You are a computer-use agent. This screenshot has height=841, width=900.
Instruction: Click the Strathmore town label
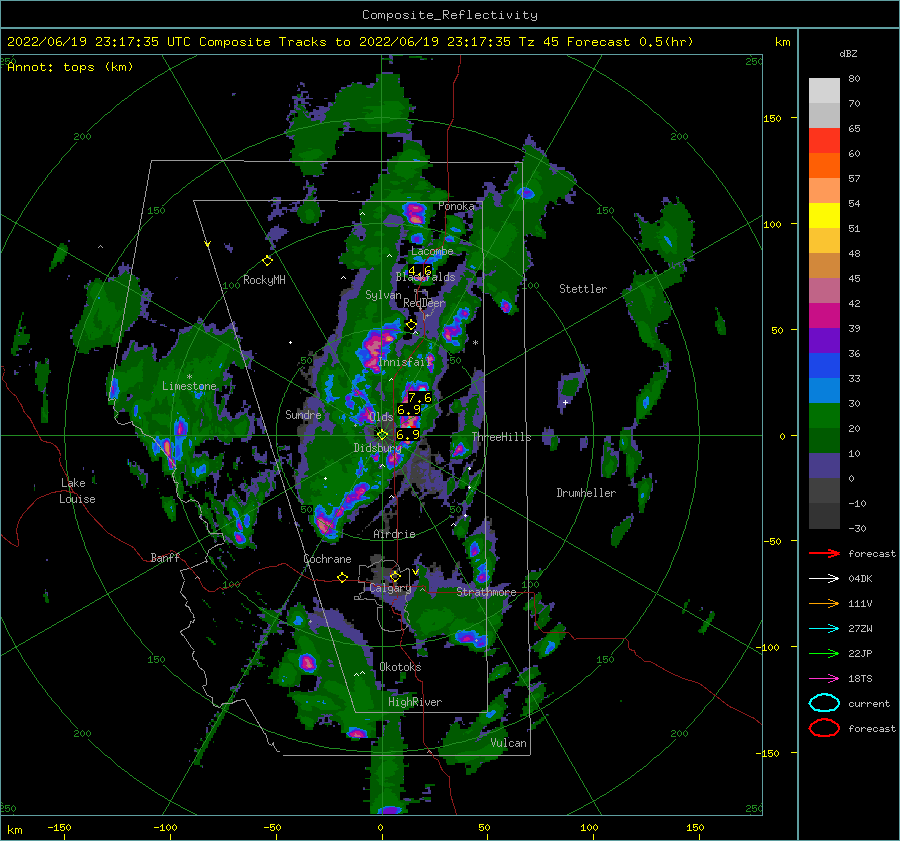click(486, 592)
